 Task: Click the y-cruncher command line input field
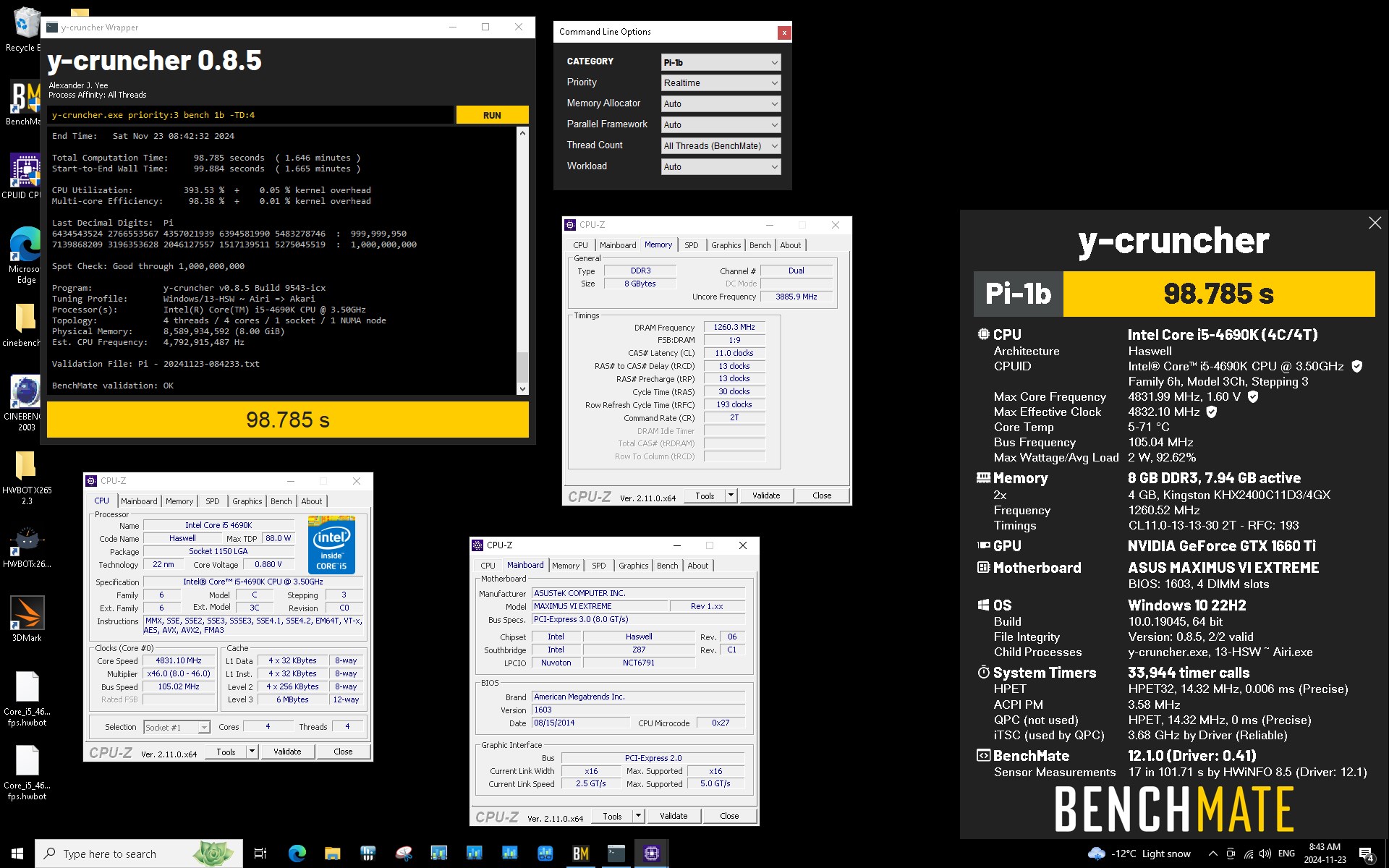pos(250,115)
